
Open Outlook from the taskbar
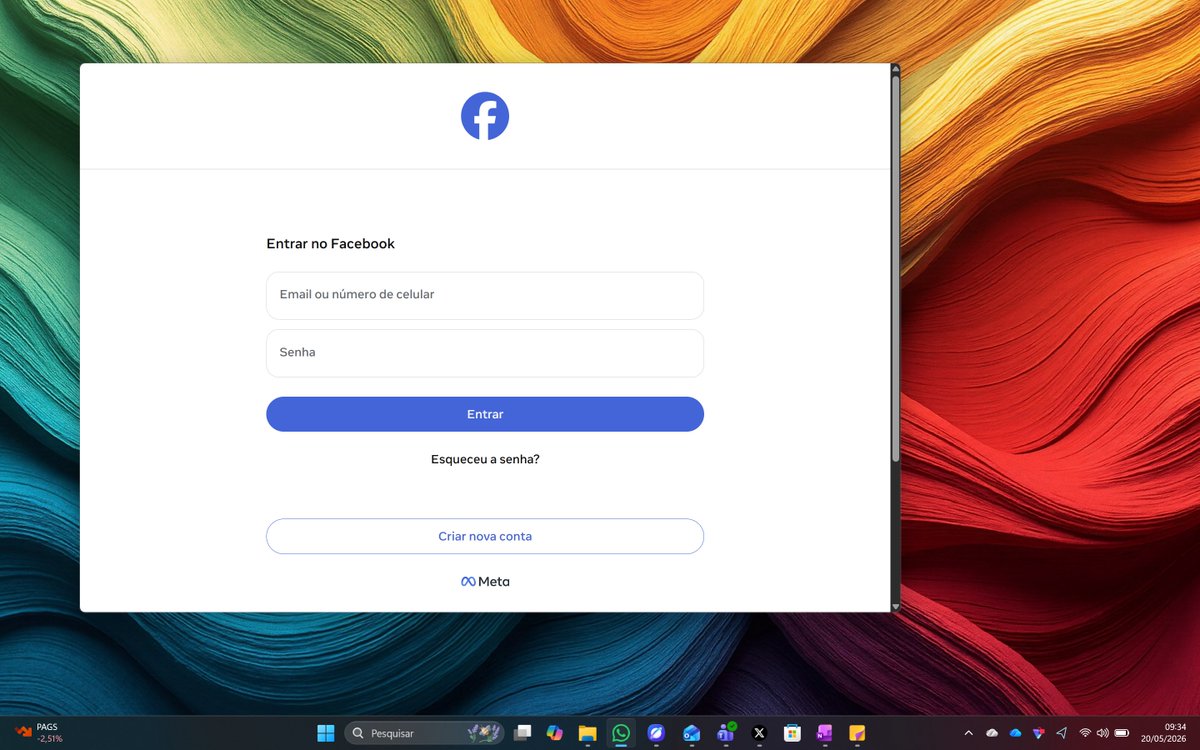pyautogui.click(x=691, y=733)
